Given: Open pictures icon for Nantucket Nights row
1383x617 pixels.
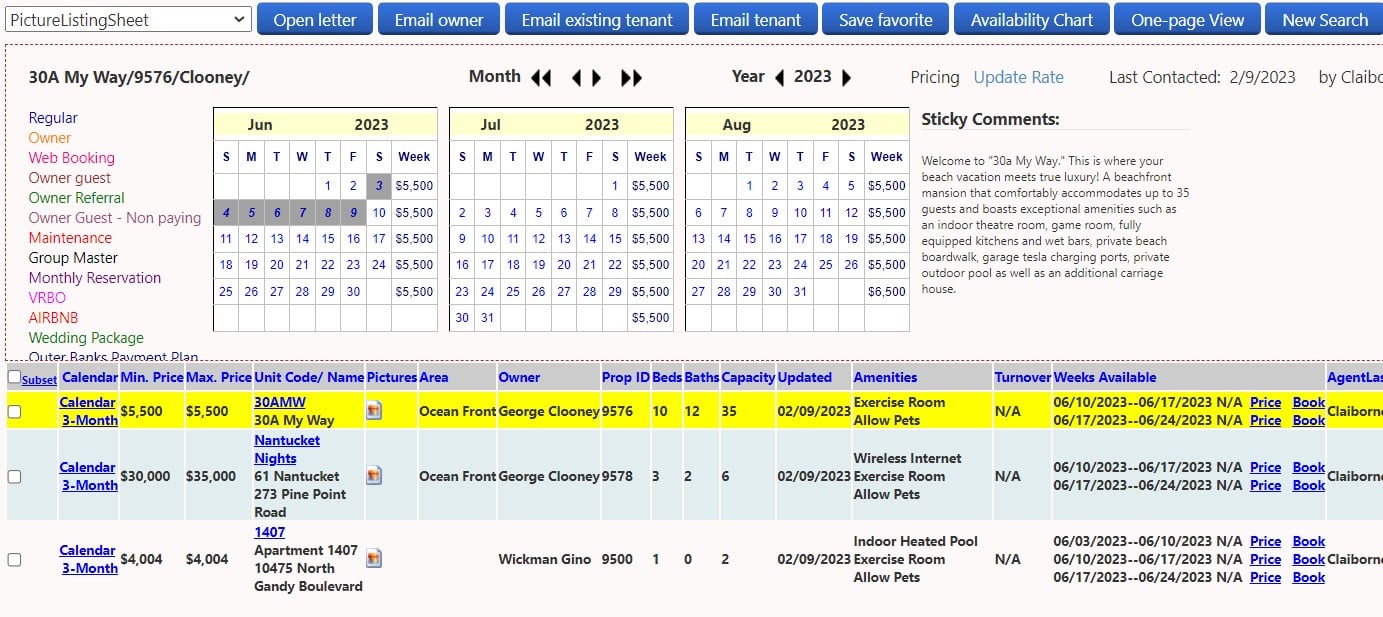Looking at the screenshot, I should [374, 476].
